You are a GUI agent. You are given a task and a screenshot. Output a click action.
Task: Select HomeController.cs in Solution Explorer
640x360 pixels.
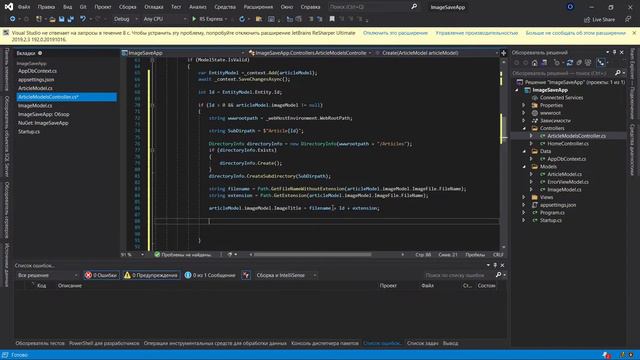[x=568, y=144]
